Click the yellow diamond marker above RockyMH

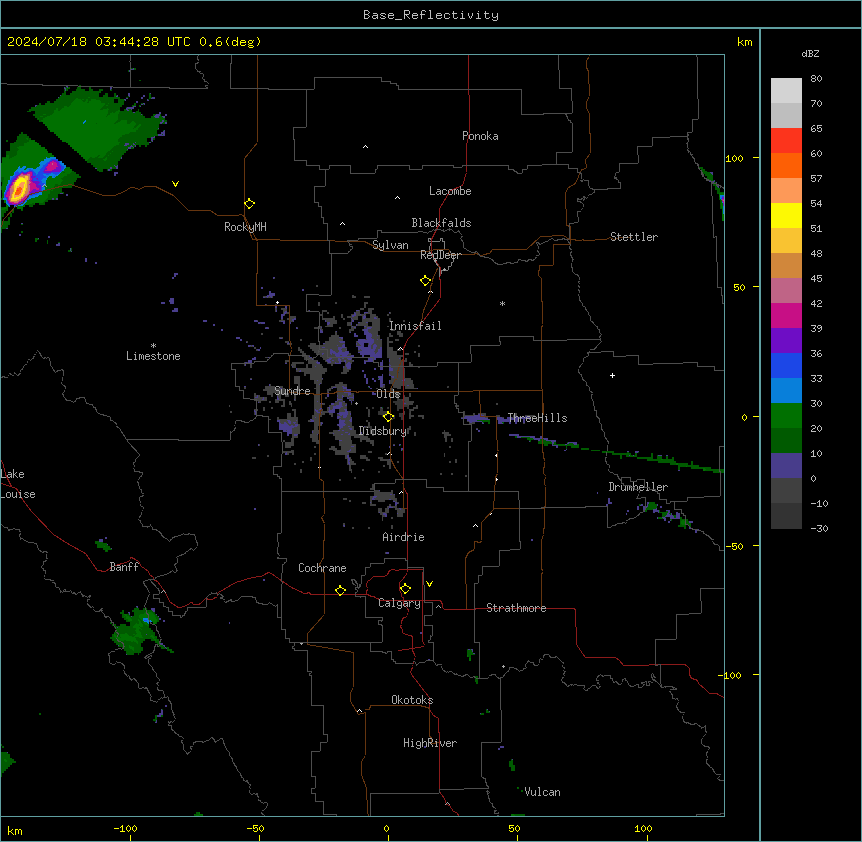(249, 204)
